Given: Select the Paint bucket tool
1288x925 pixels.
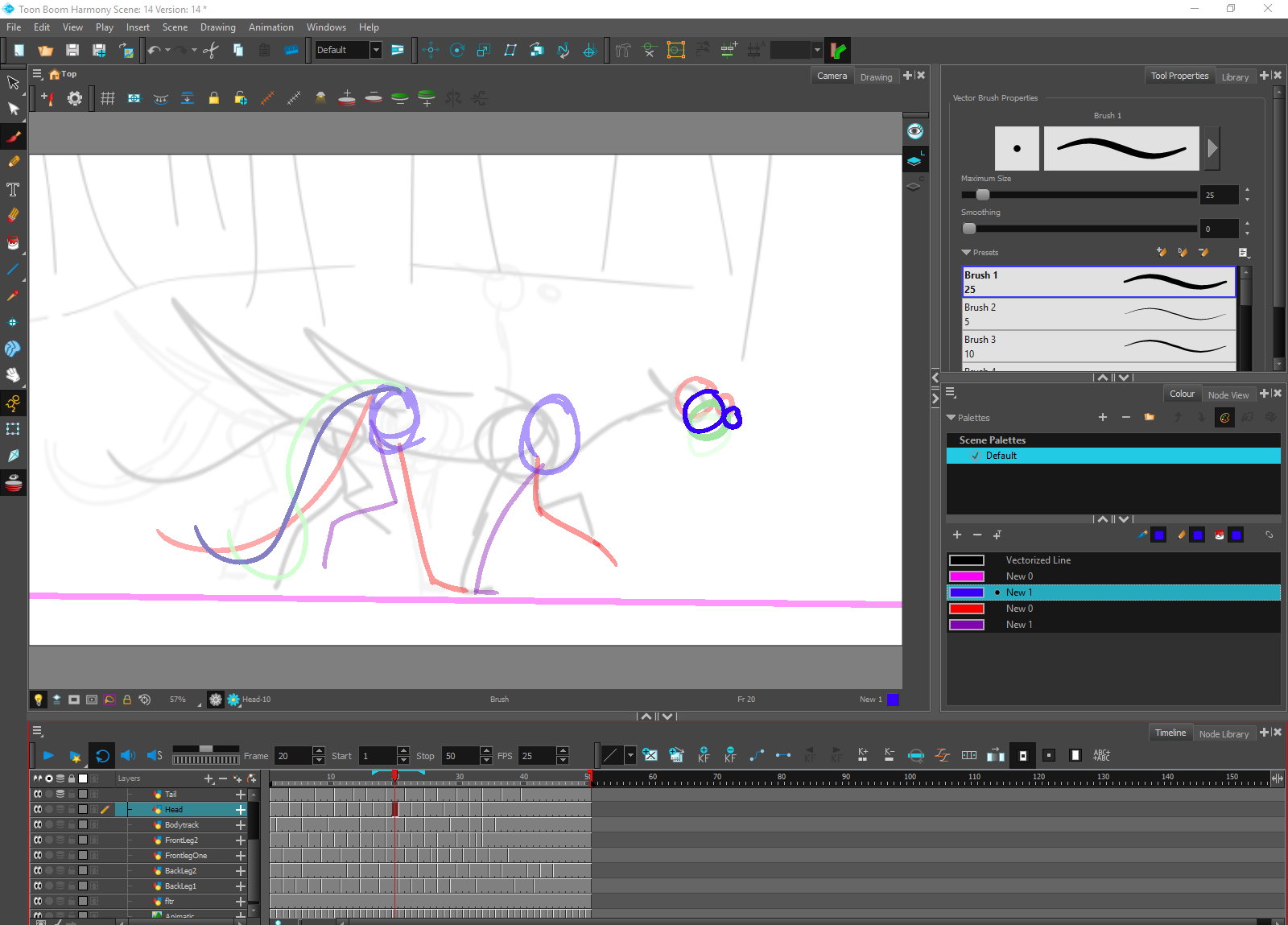Looking at the screenshot, I should 13,242.
